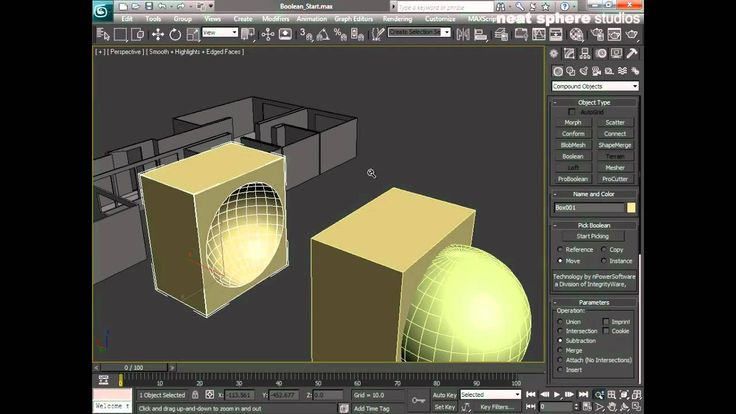Click the Render Production teapot icon

tap(632, 34)
